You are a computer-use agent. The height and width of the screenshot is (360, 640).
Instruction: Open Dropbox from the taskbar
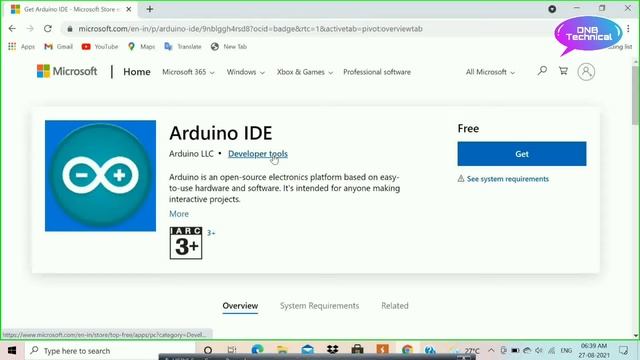pyautogui.click(x=333, y=351)
